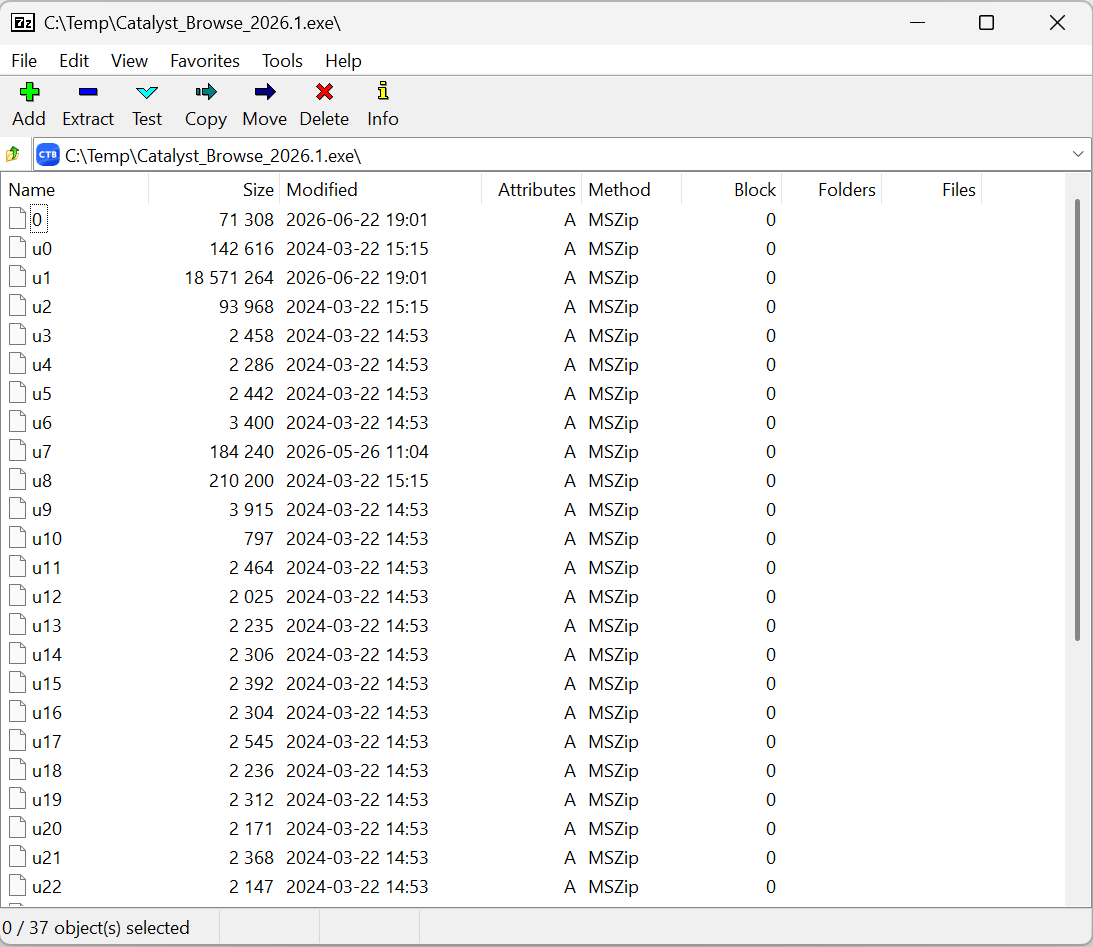The width and height of the screenshot is (1093, 947).
Task: Click size value 210 200
Action: [x=241, y=481]
